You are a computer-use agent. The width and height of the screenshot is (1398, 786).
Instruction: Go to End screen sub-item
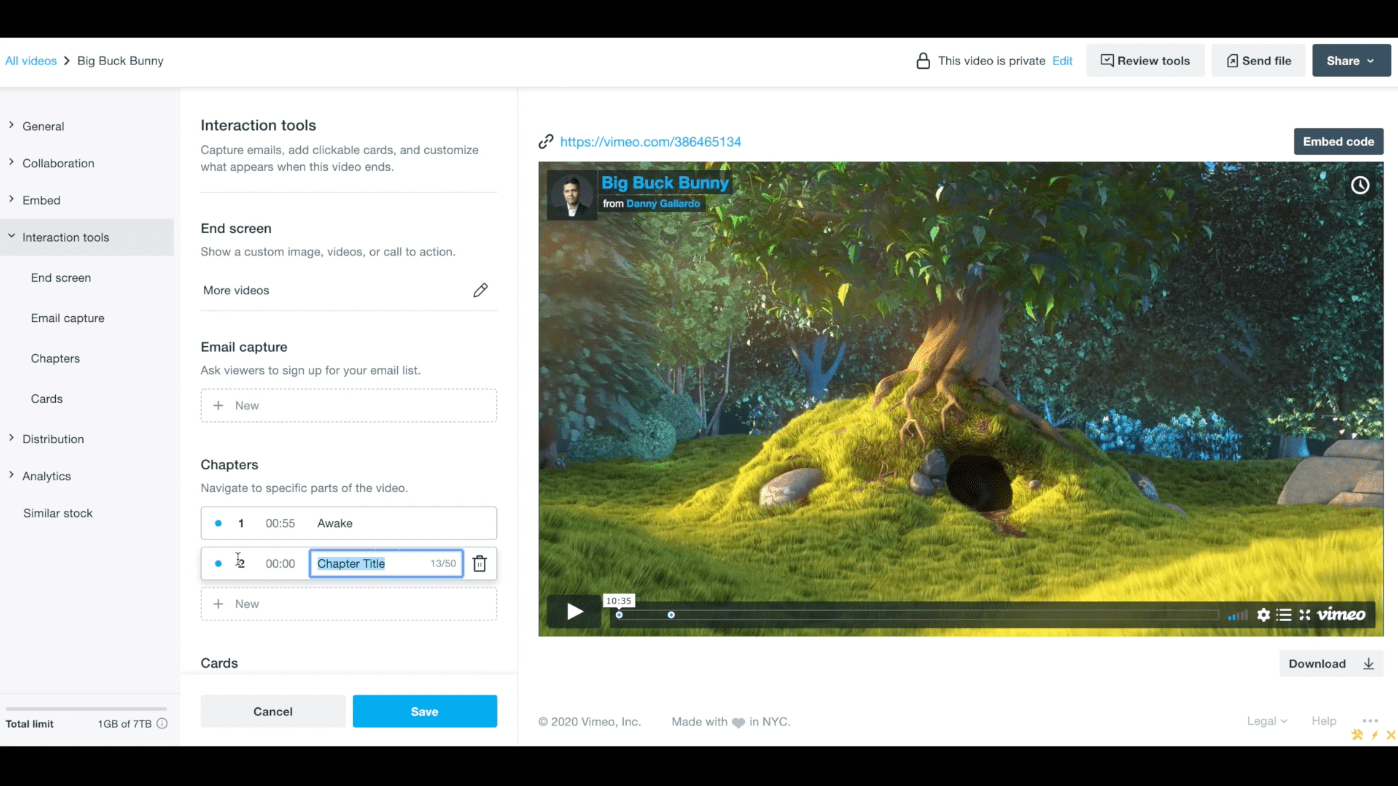point(61,278)
